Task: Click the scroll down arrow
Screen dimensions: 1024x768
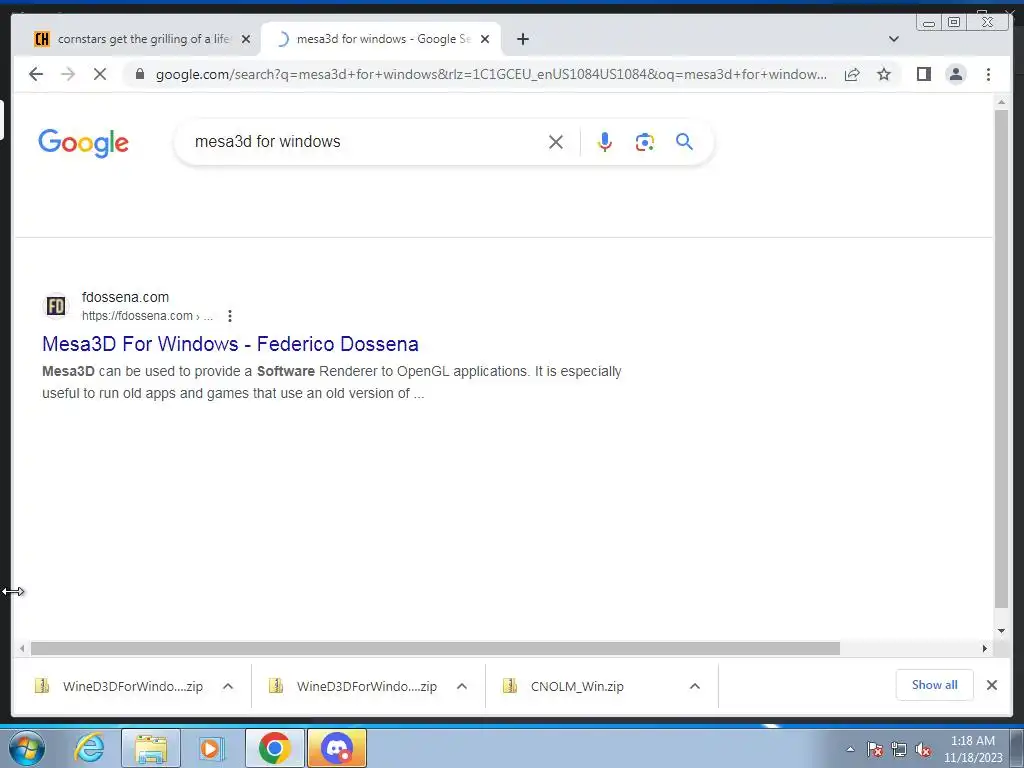Action: coord(1001,631)
